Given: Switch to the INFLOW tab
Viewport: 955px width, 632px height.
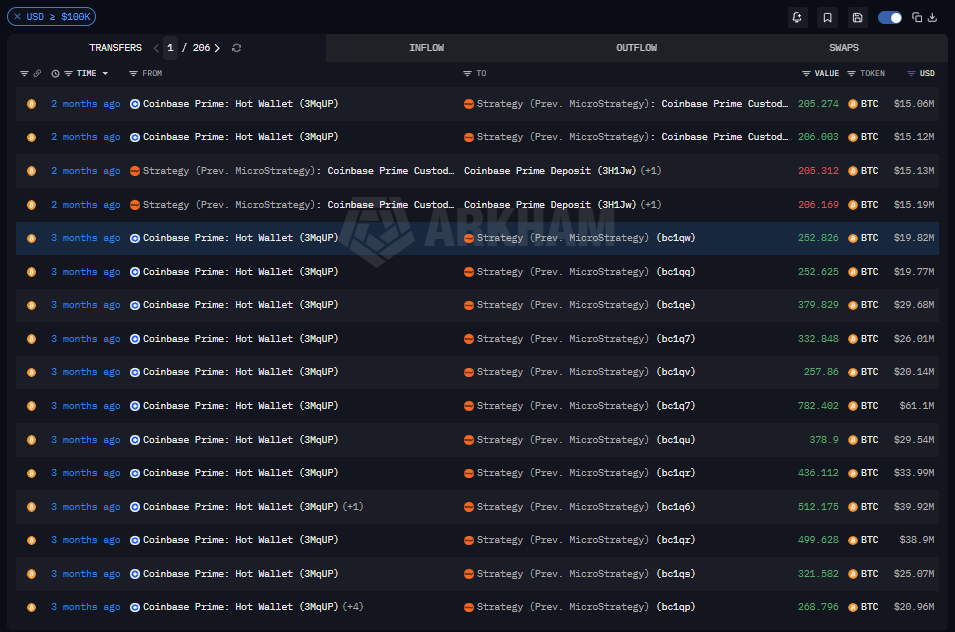Looking at the screenshot, I should tap(426, 47).
